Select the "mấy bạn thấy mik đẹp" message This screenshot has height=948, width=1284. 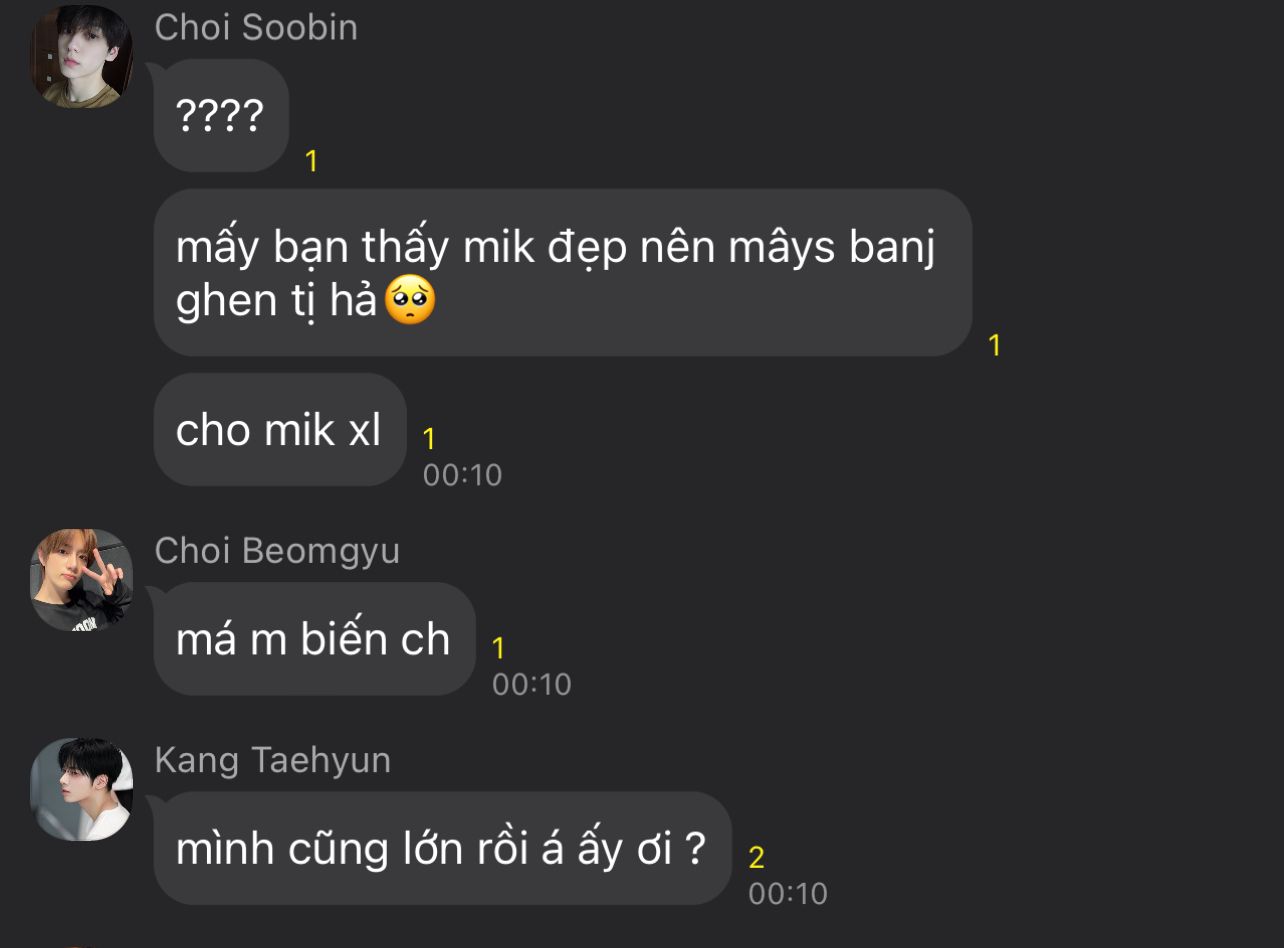[563, 272]
